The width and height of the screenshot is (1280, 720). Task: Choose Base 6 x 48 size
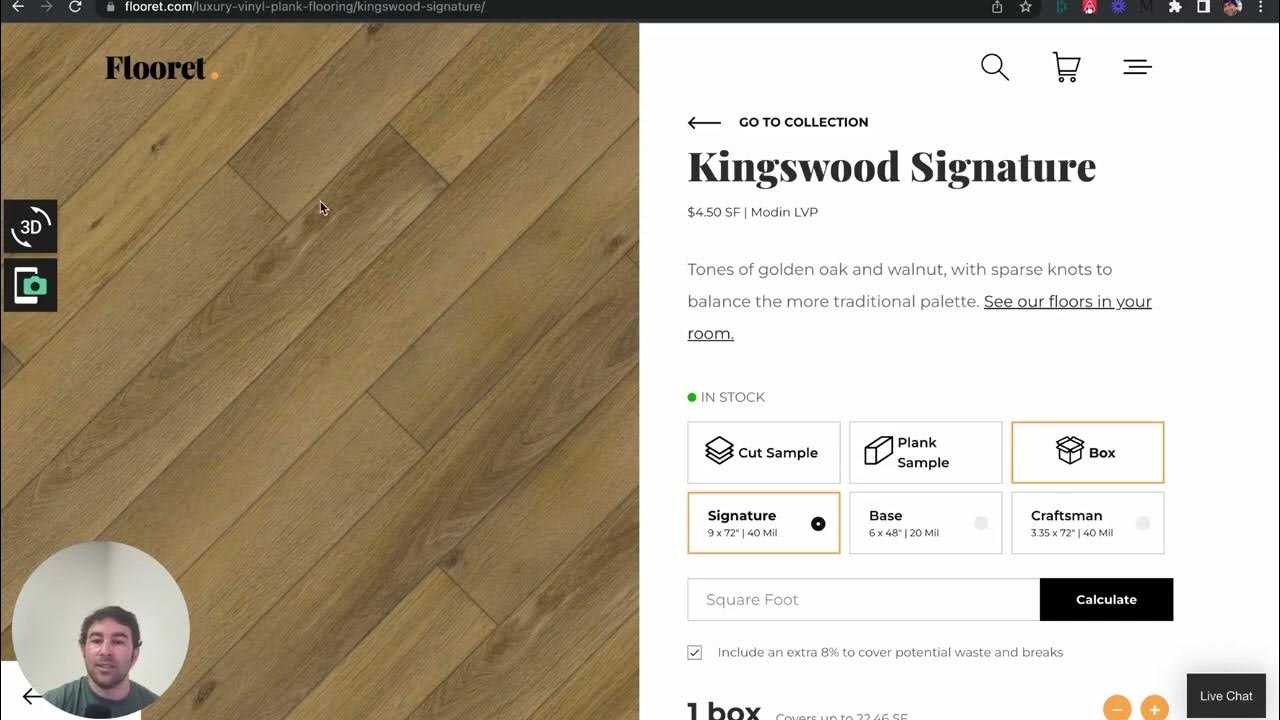925,523
